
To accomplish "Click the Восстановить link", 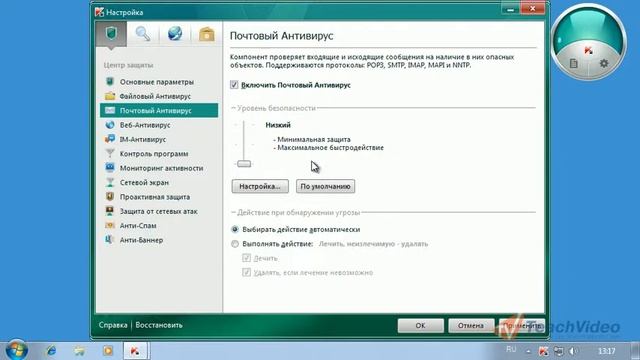I will tap(159, 325).
